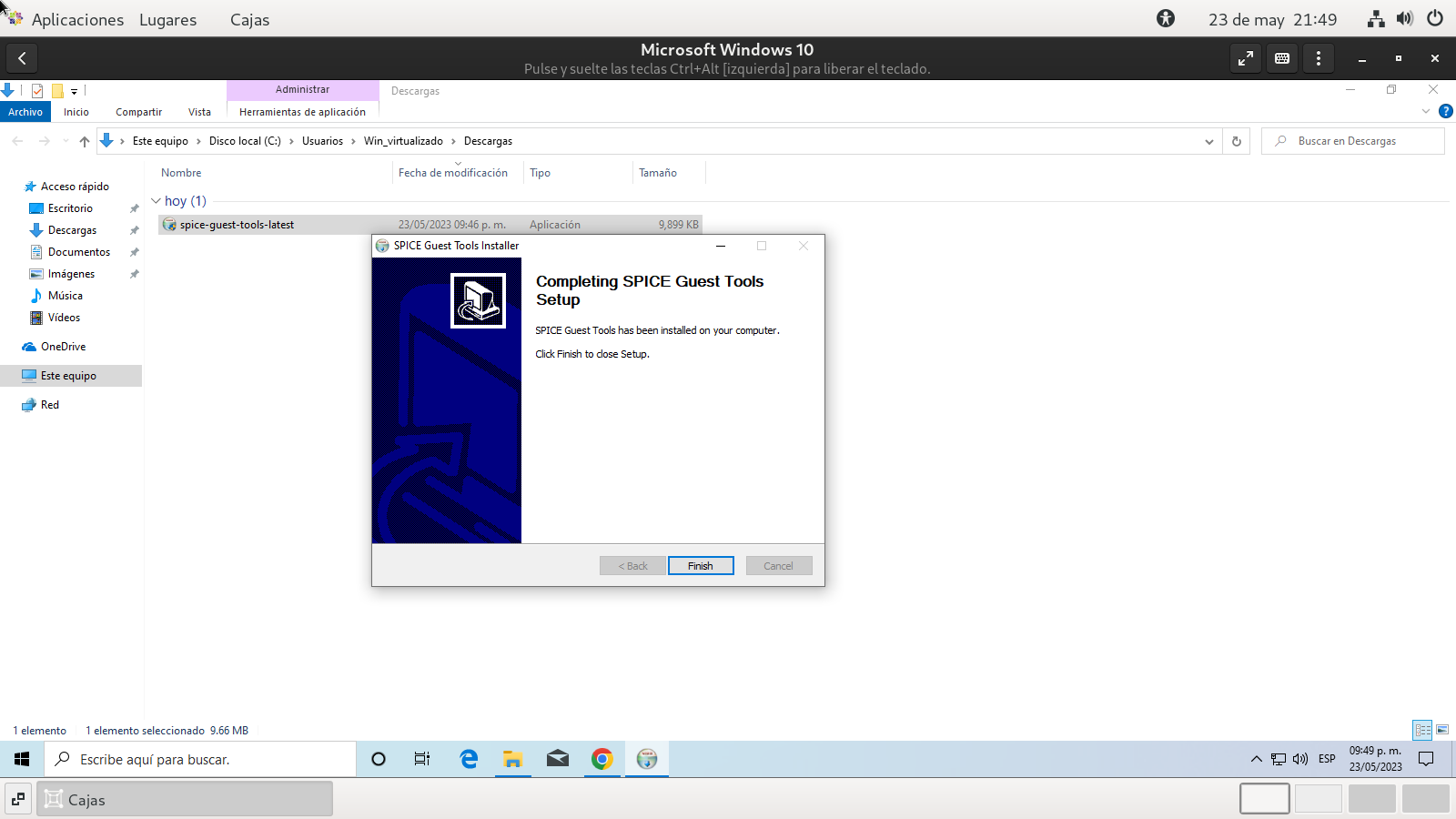
Task: Open Task View on the Windows taskbar
Action: tap(422, 759)
